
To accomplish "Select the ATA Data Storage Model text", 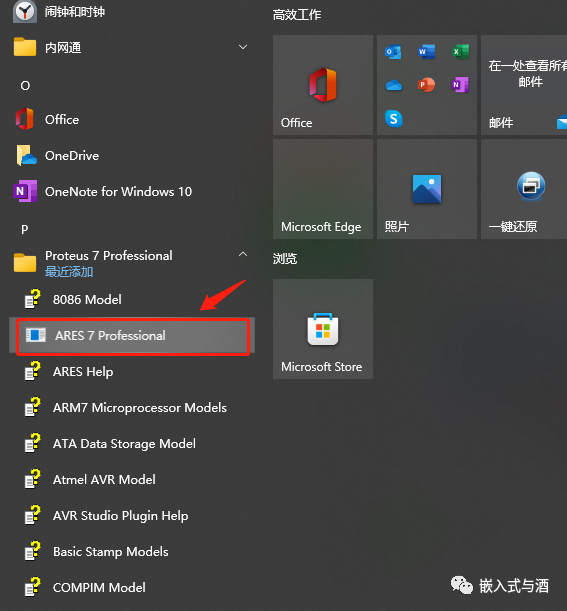I will pyautogui.click(x=124, y=443).
